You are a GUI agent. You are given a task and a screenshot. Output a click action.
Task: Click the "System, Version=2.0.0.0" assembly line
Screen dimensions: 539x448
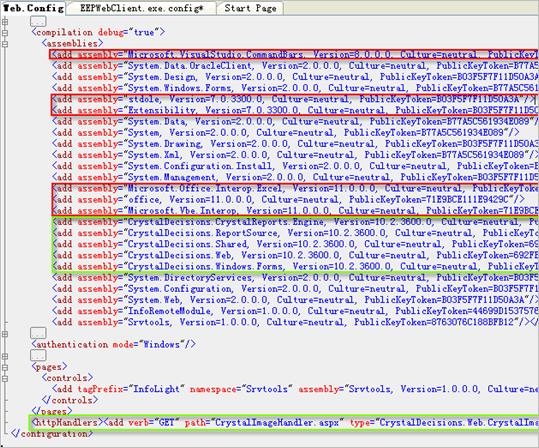pyautogui.click(x=285, y=132)
